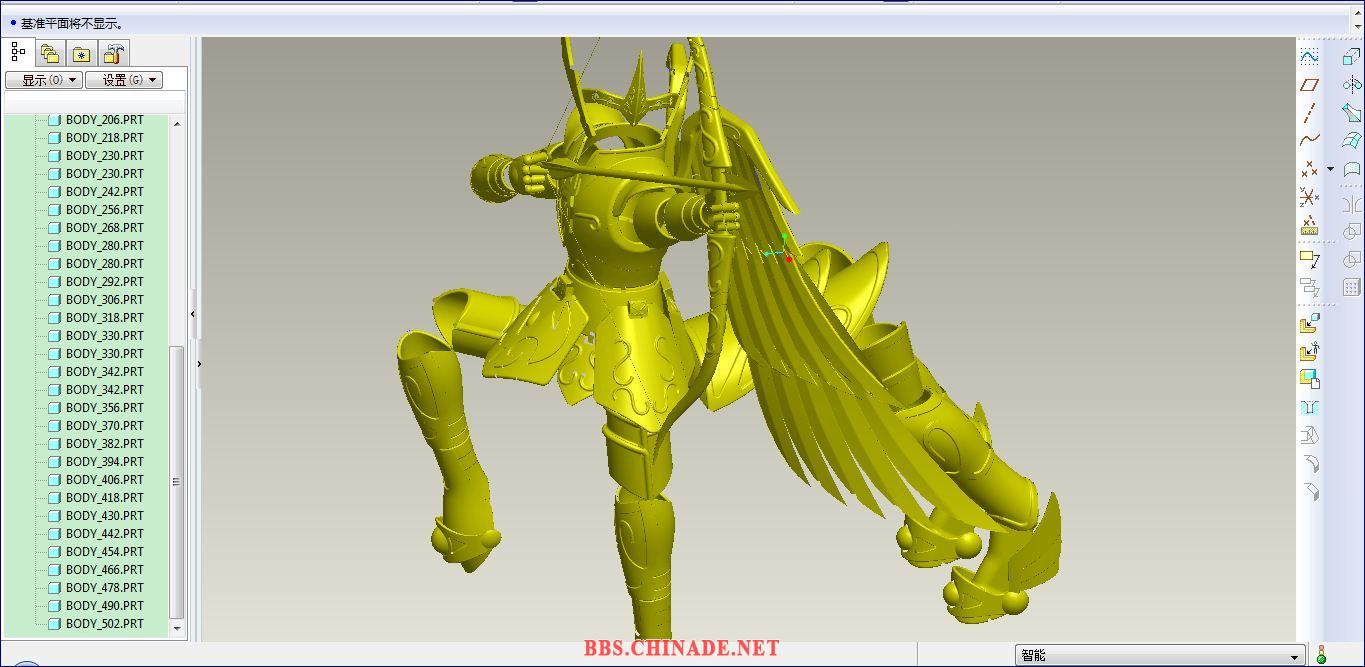Select the grayed Pattern tool icon
This screenshot has height=667, width=1365.
coord(1351,288)
